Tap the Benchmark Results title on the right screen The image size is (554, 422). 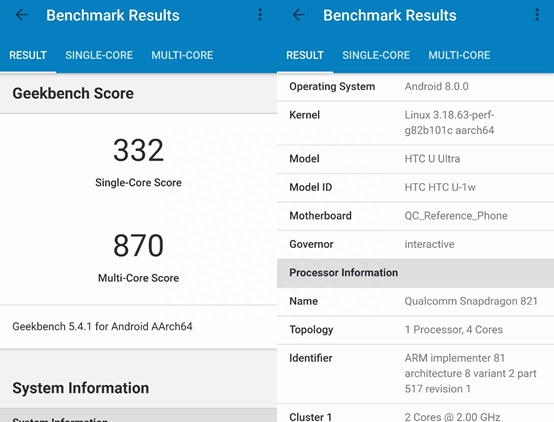click(x=390, y=15)
